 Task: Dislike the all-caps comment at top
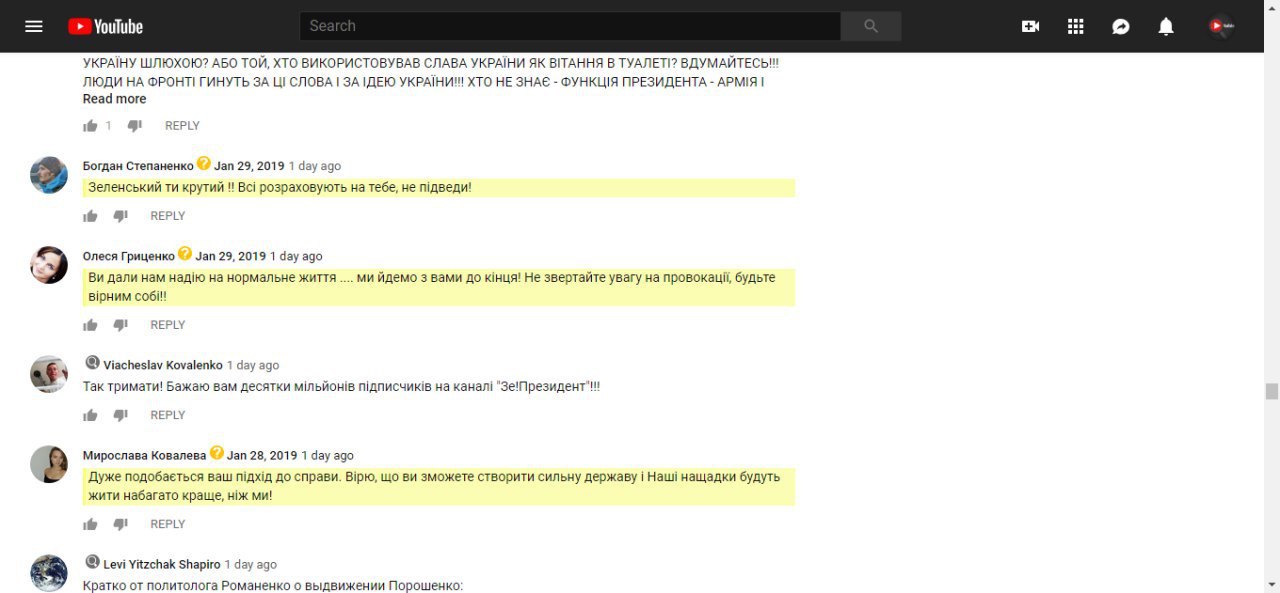135,126
